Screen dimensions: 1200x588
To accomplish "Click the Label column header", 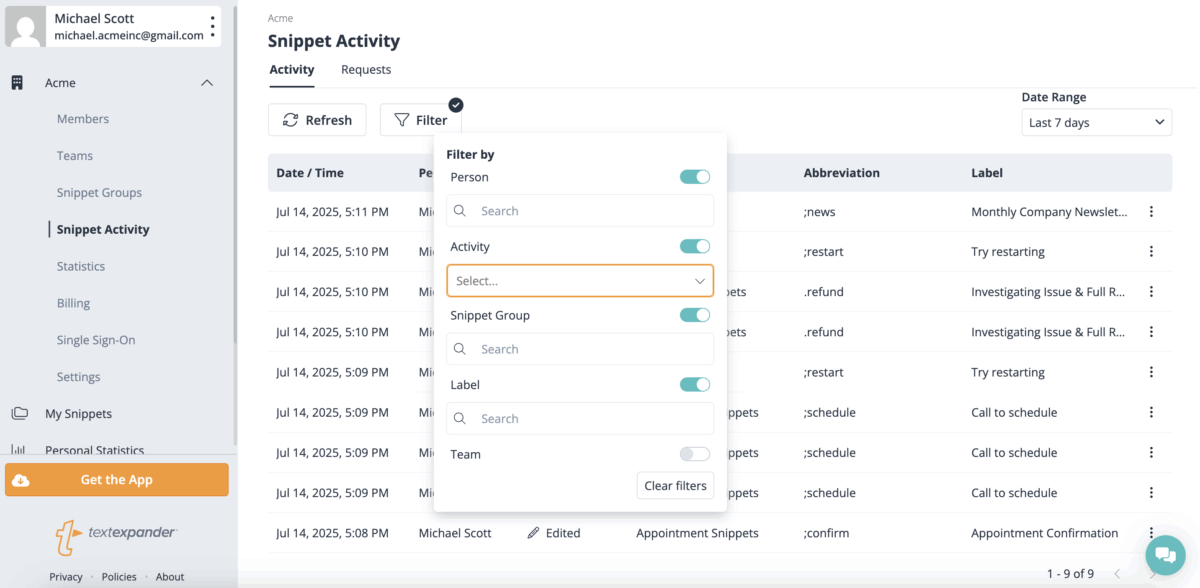I will pos(987,173).
